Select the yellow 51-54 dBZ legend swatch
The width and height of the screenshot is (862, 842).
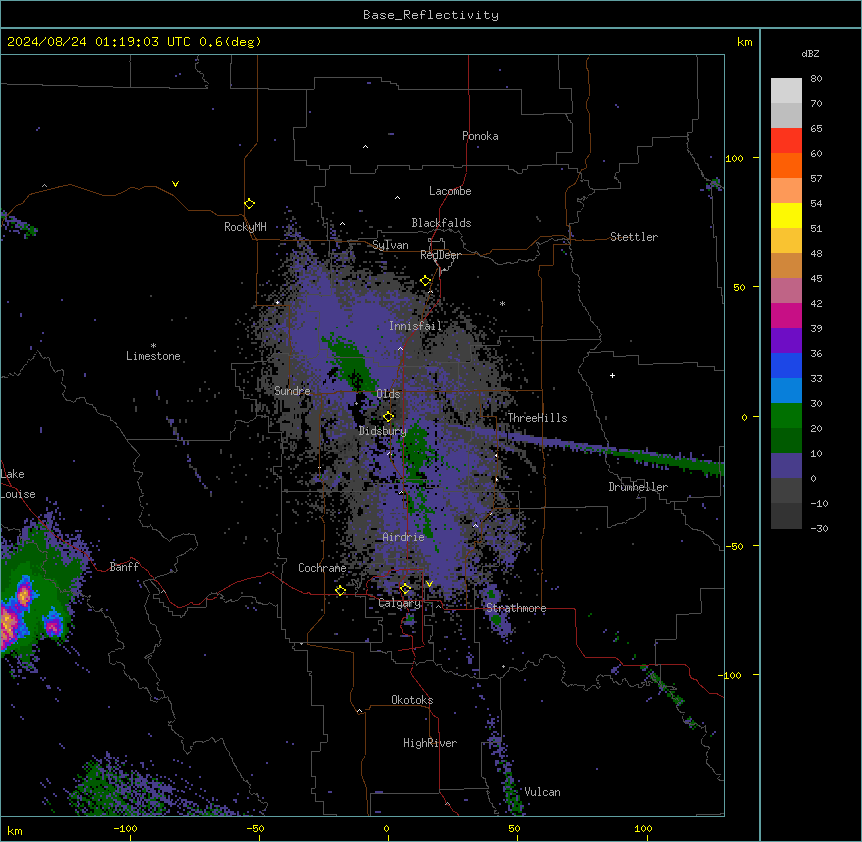786,215
